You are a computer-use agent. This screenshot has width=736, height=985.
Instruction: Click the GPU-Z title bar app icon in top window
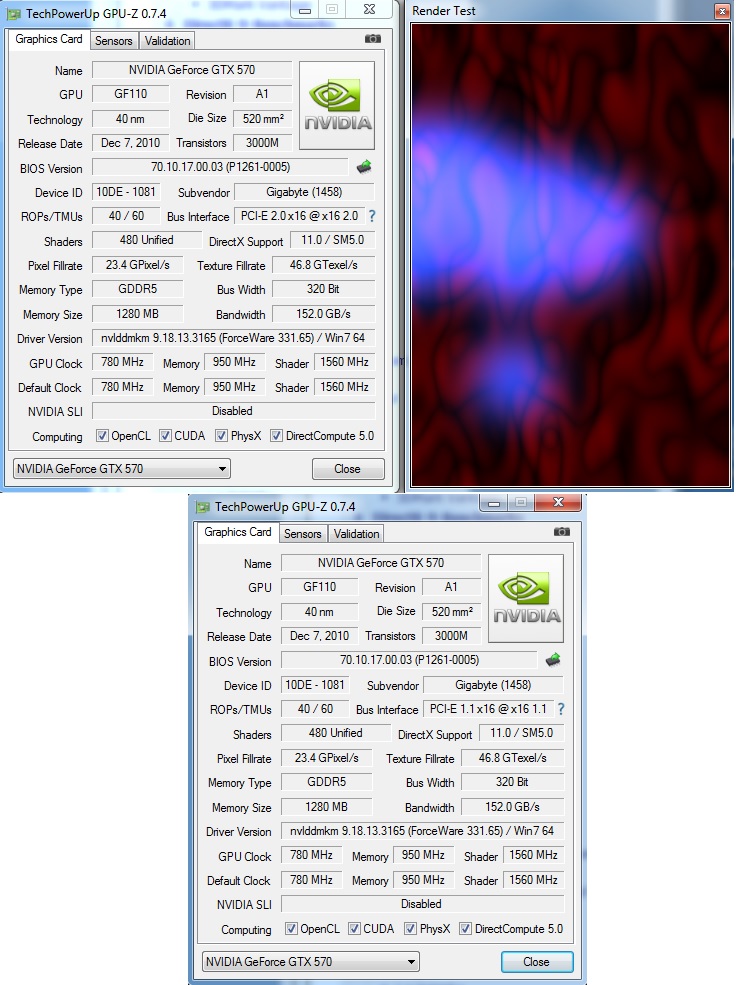pos(13,13)
